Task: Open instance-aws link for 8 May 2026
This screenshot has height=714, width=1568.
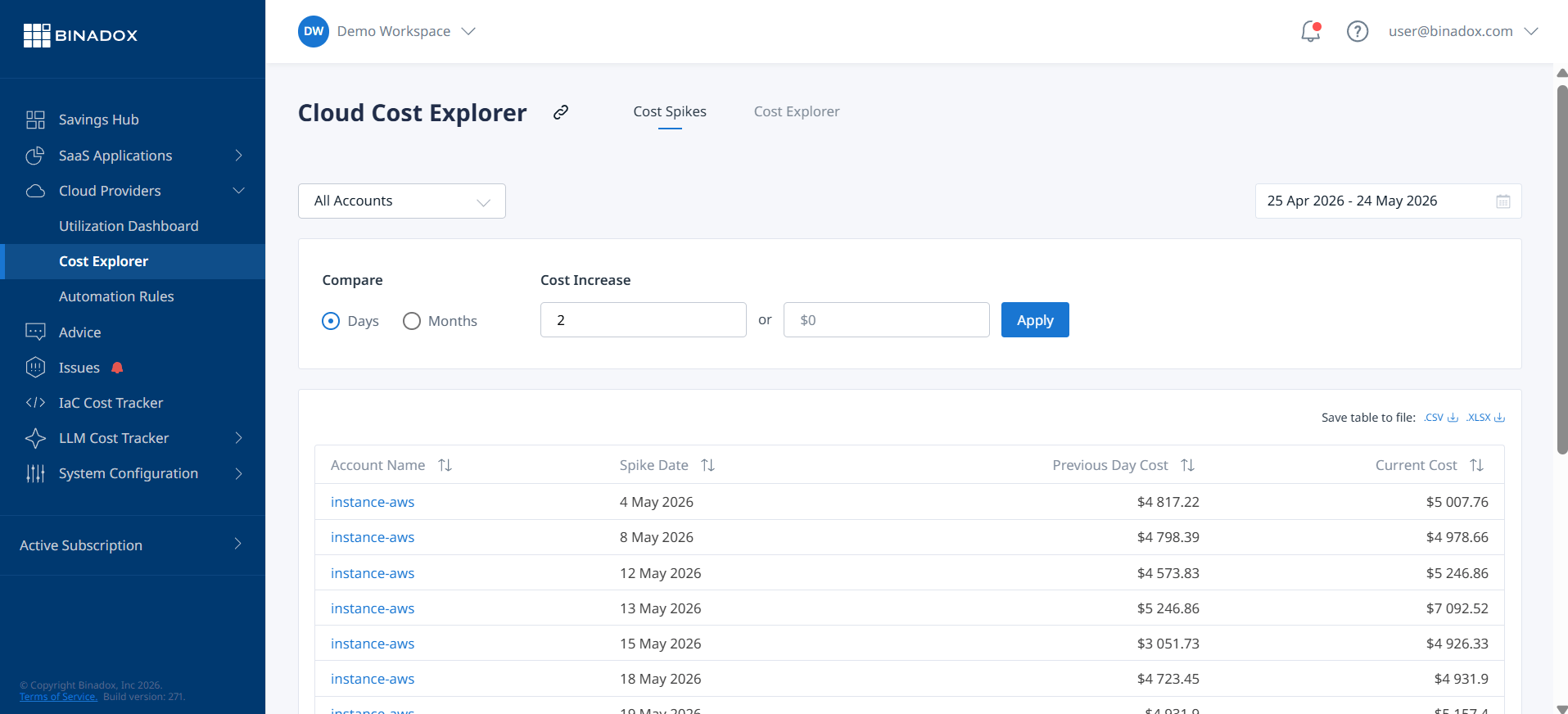Action: [373, 537]
